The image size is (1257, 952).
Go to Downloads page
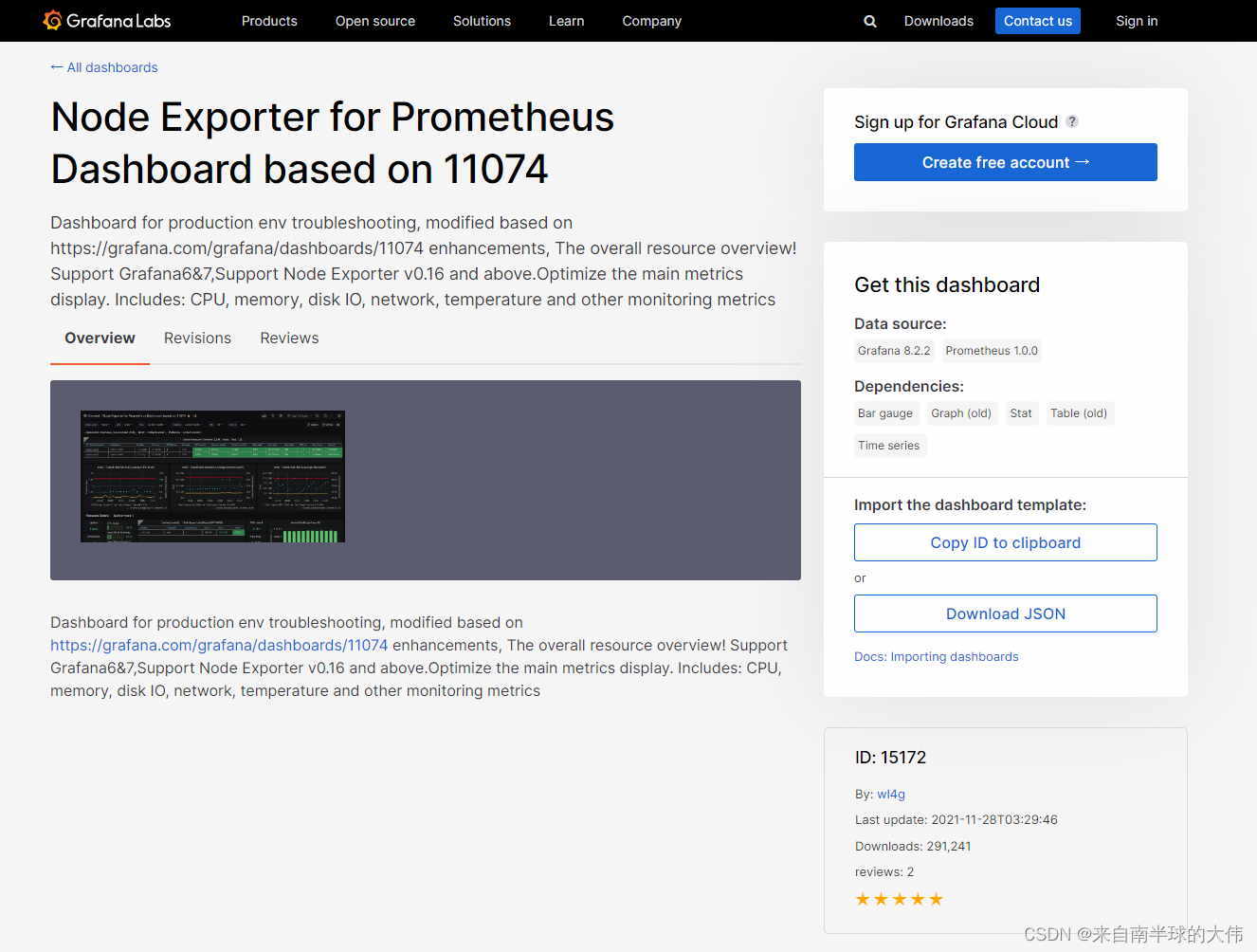point(938,21)
